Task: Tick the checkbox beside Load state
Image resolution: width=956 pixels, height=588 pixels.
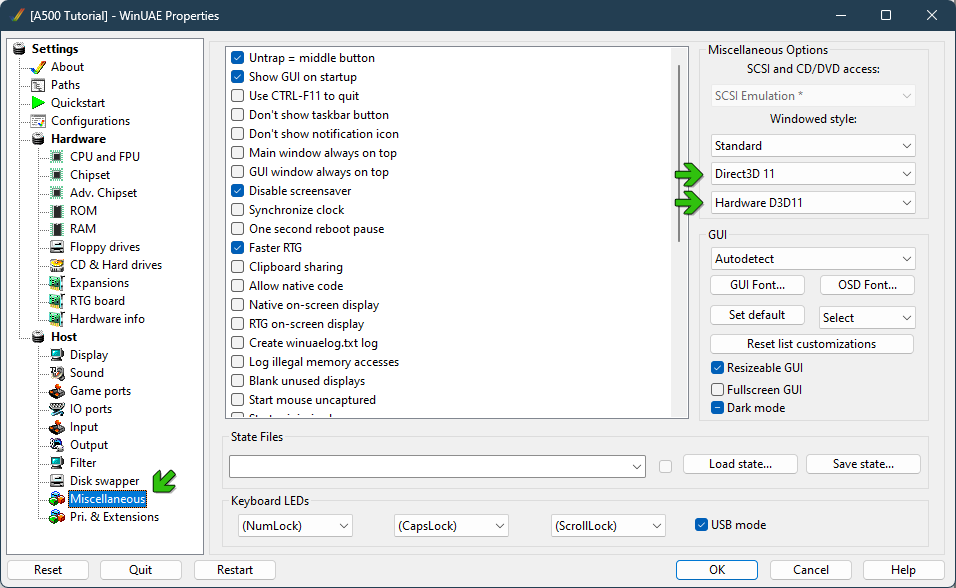Action: 665,467
